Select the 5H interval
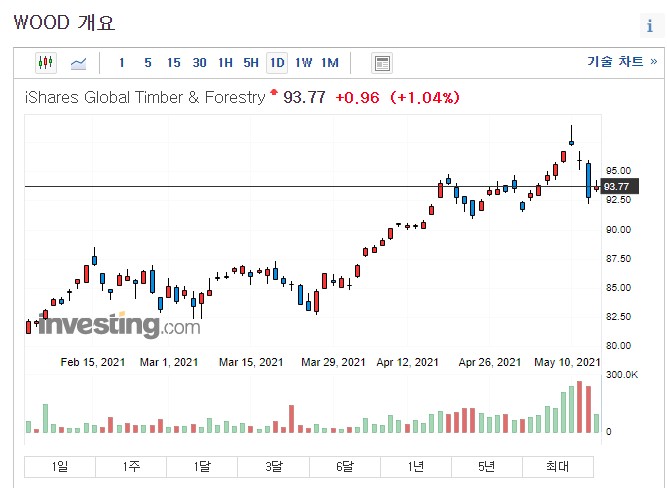667x488 pixels. (x=251, y=63)
